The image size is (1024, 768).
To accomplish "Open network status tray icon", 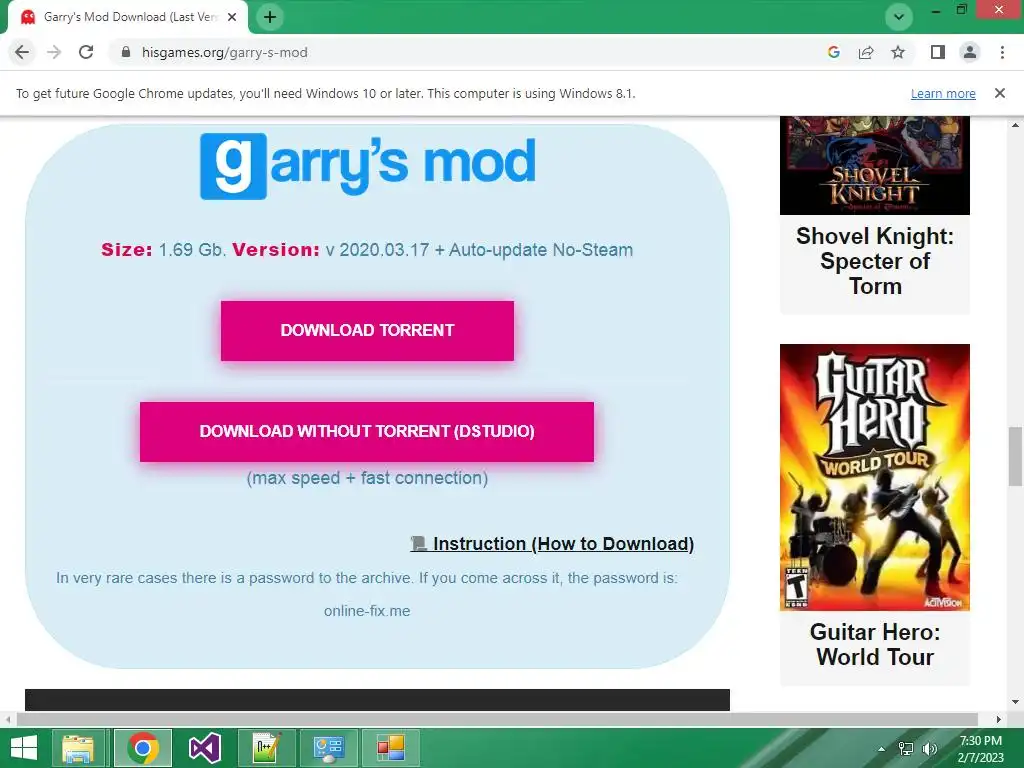I will coord(906,749).
